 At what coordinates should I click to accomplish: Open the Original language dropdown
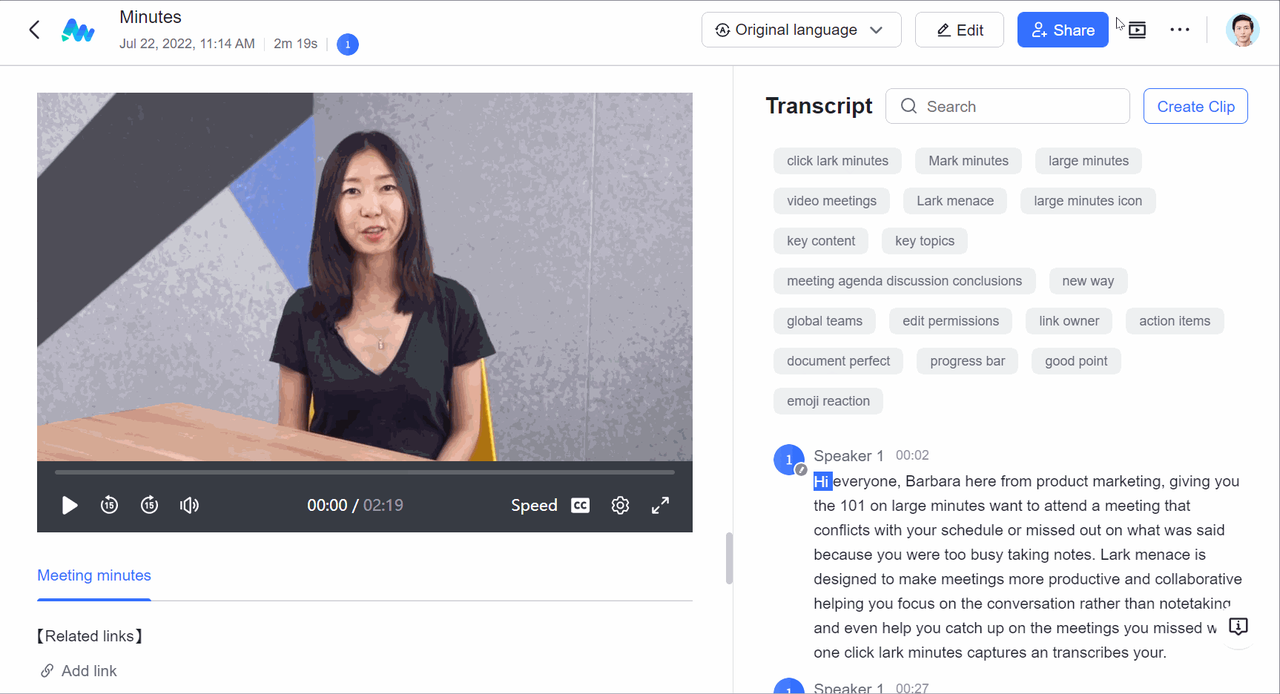pyautogui.click(x=800, y=30)
